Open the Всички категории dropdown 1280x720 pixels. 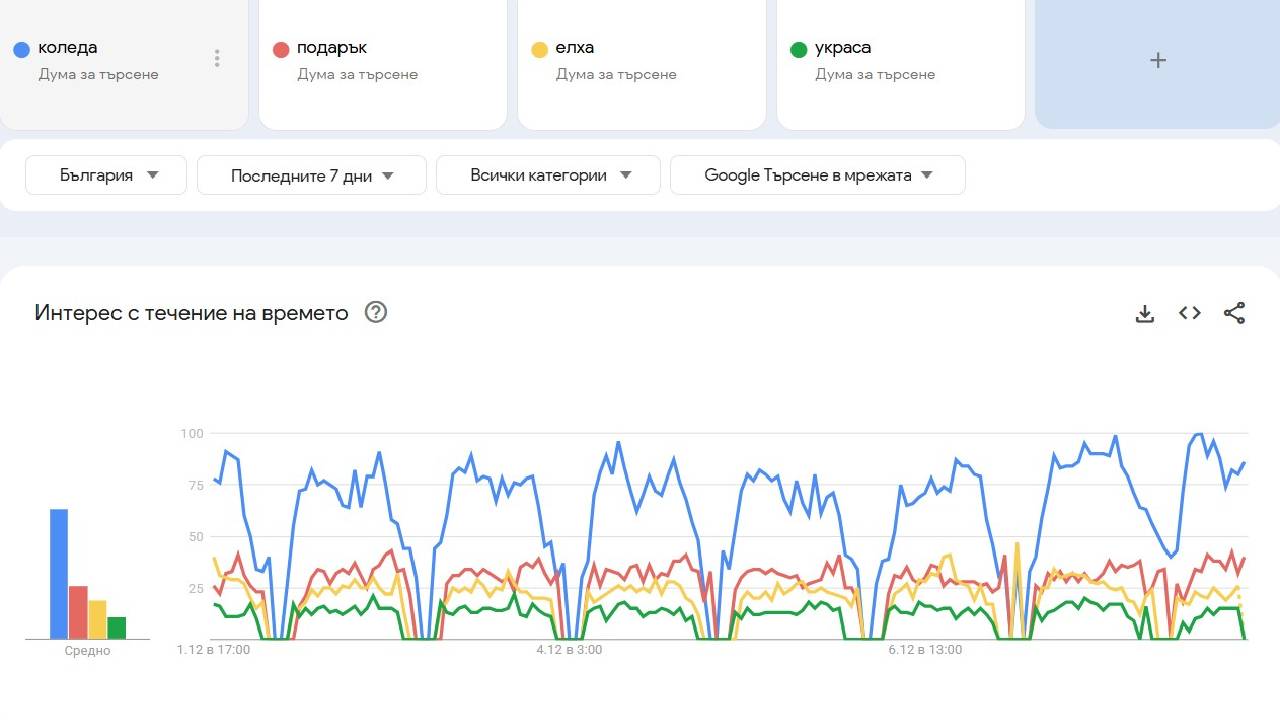pyautogui.click(x=548, y=174)
